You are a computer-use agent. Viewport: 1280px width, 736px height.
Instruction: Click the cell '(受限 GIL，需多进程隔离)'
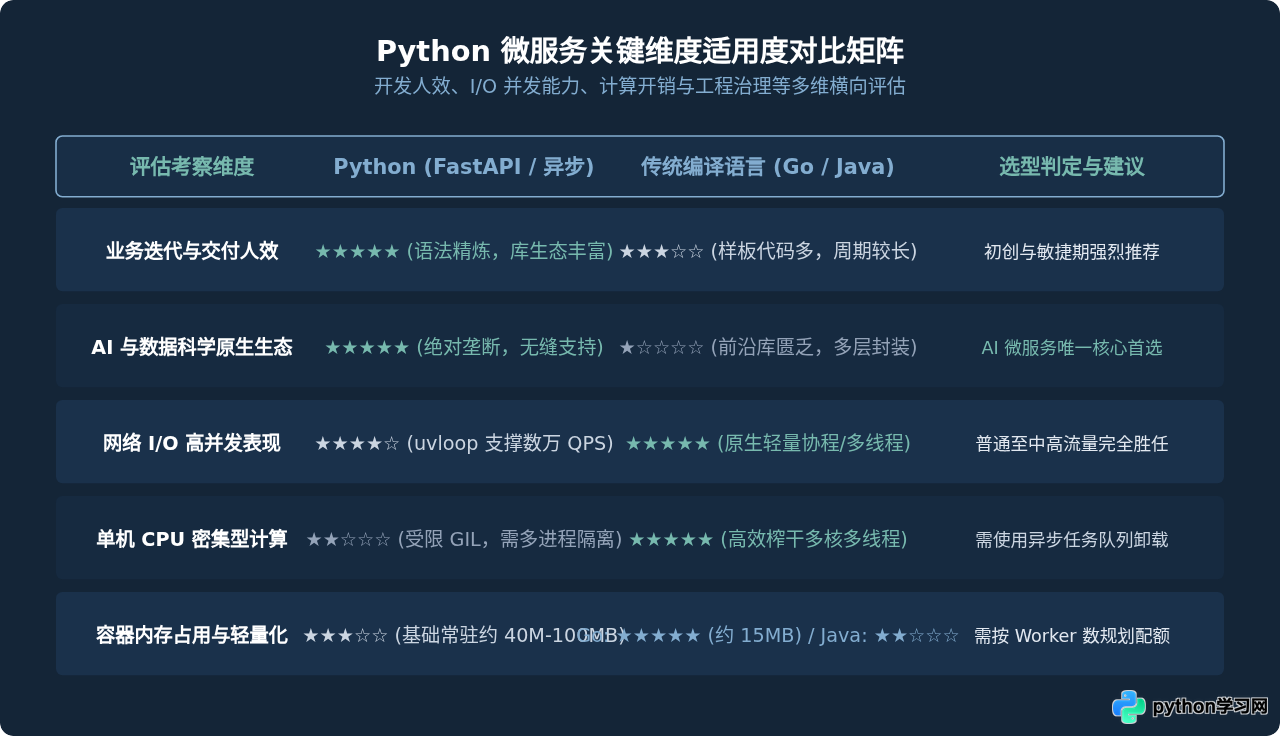[x=510, y=539]
